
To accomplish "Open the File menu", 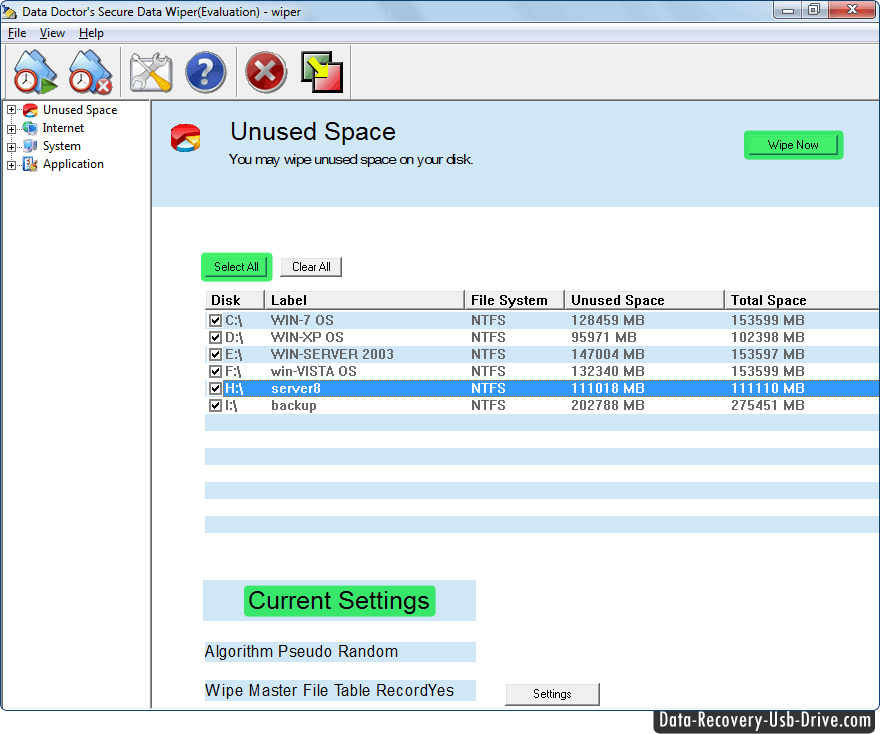I will 17,33.
